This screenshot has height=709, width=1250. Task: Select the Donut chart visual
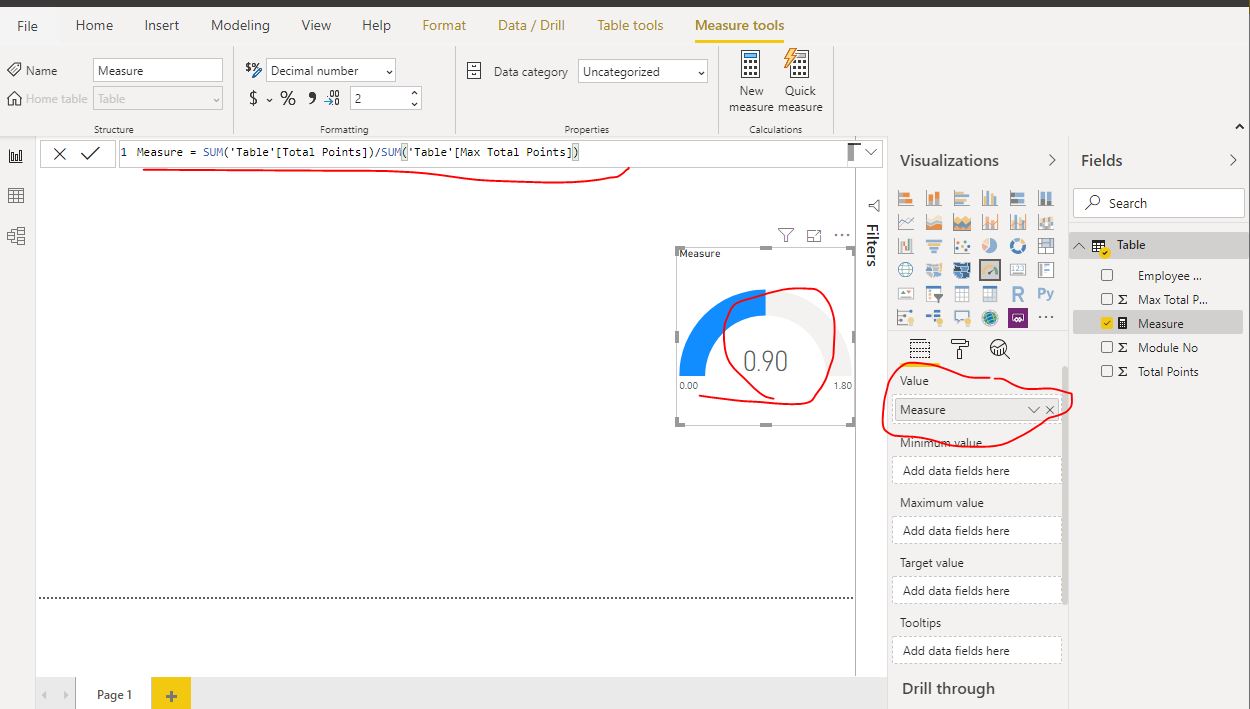click(x=1018, y=246)
